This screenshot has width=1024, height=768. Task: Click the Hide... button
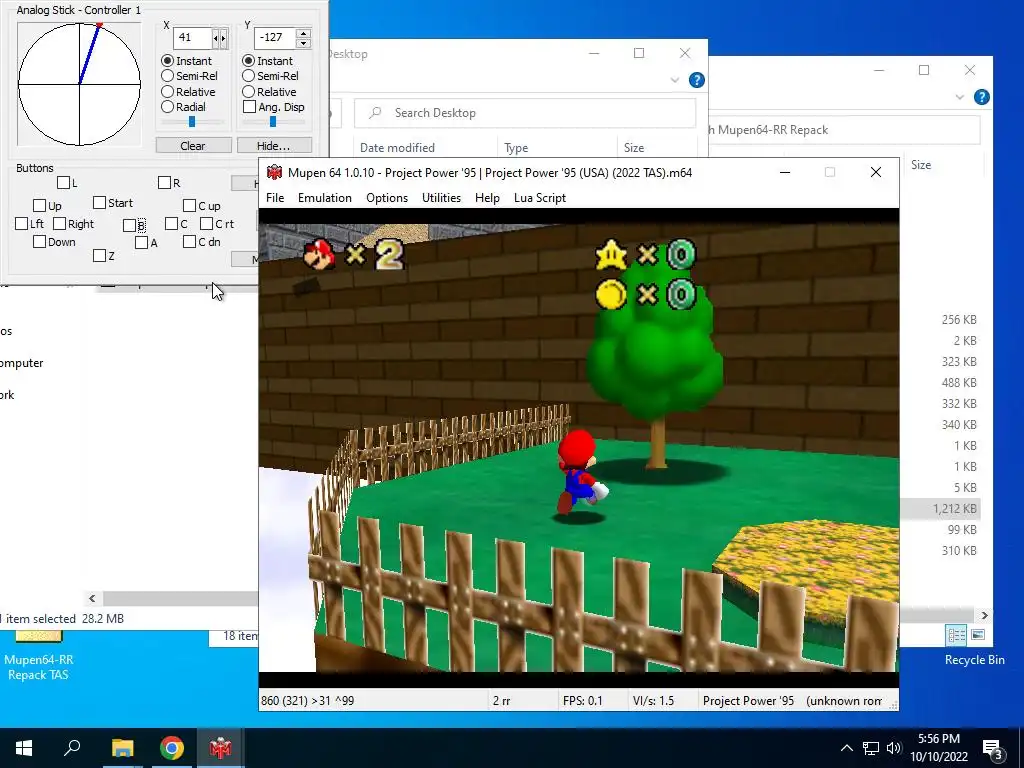click(x=274, y=146)
